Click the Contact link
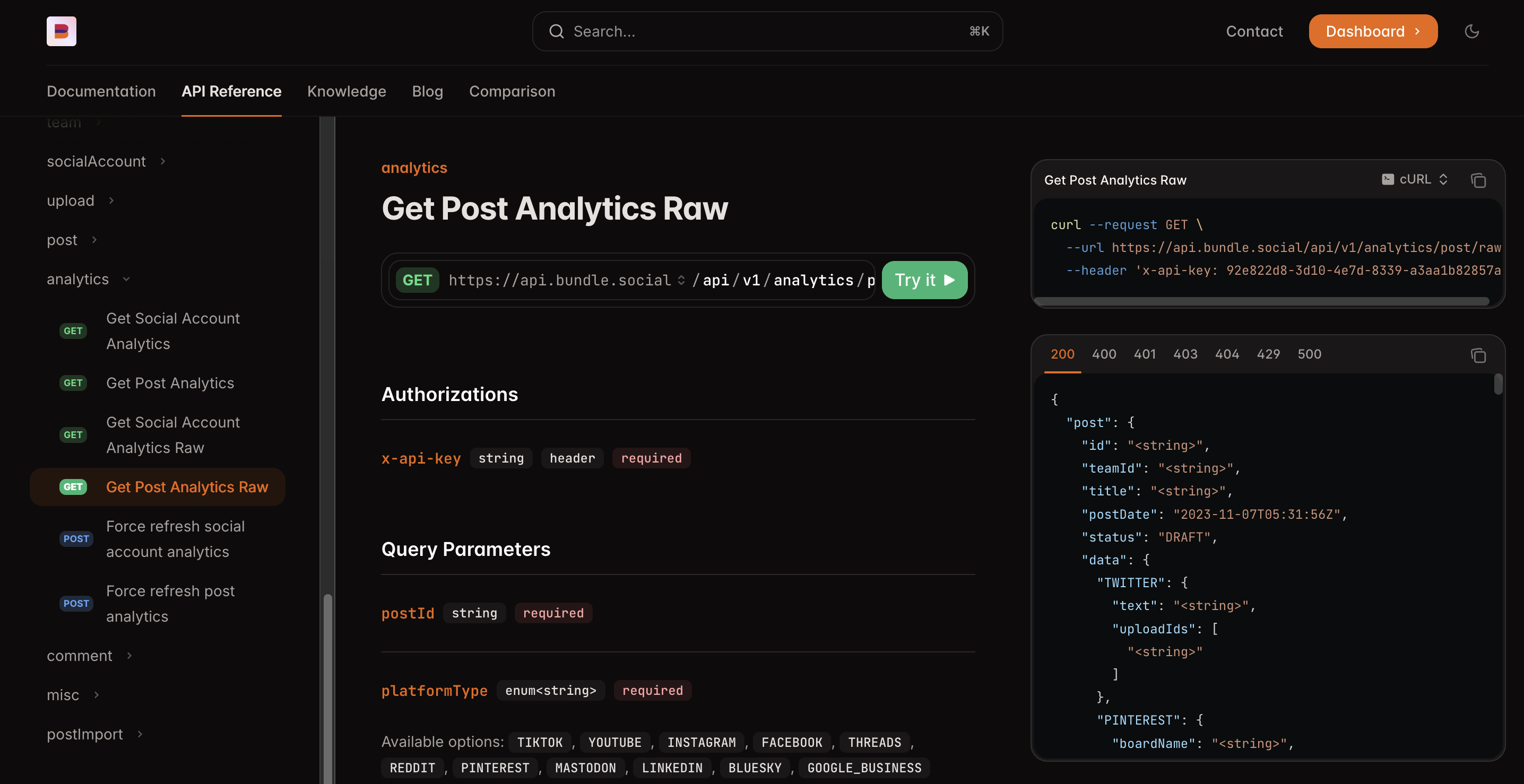 point(1254,31)
